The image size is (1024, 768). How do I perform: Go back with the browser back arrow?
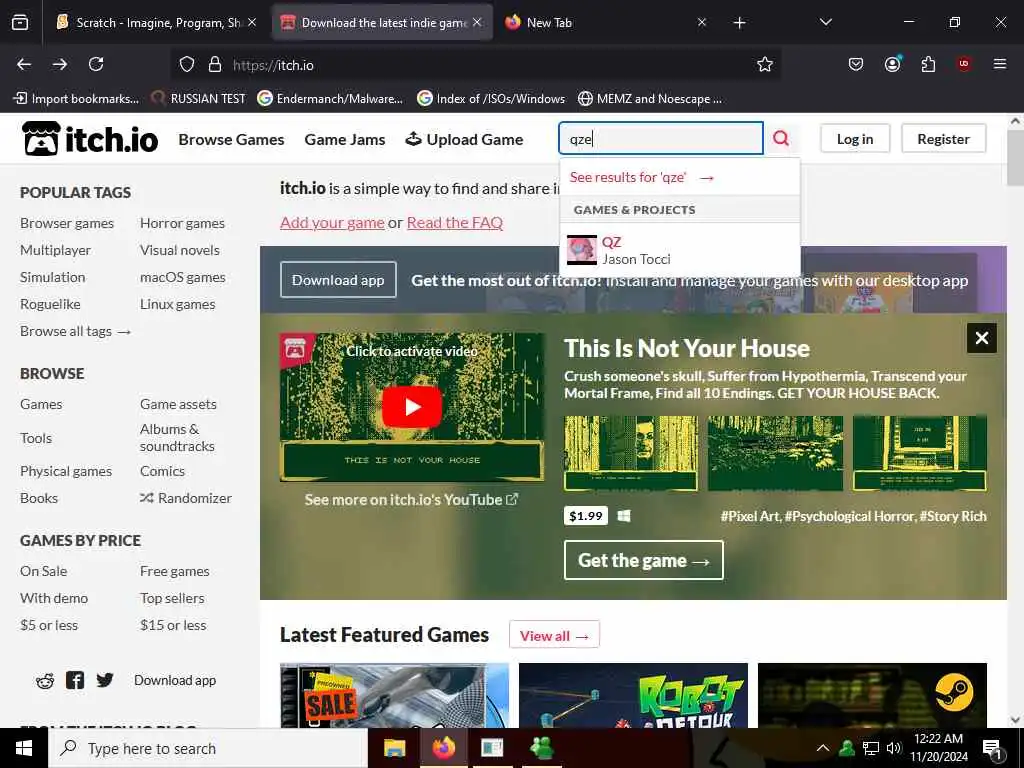click(x=24, y=64)
